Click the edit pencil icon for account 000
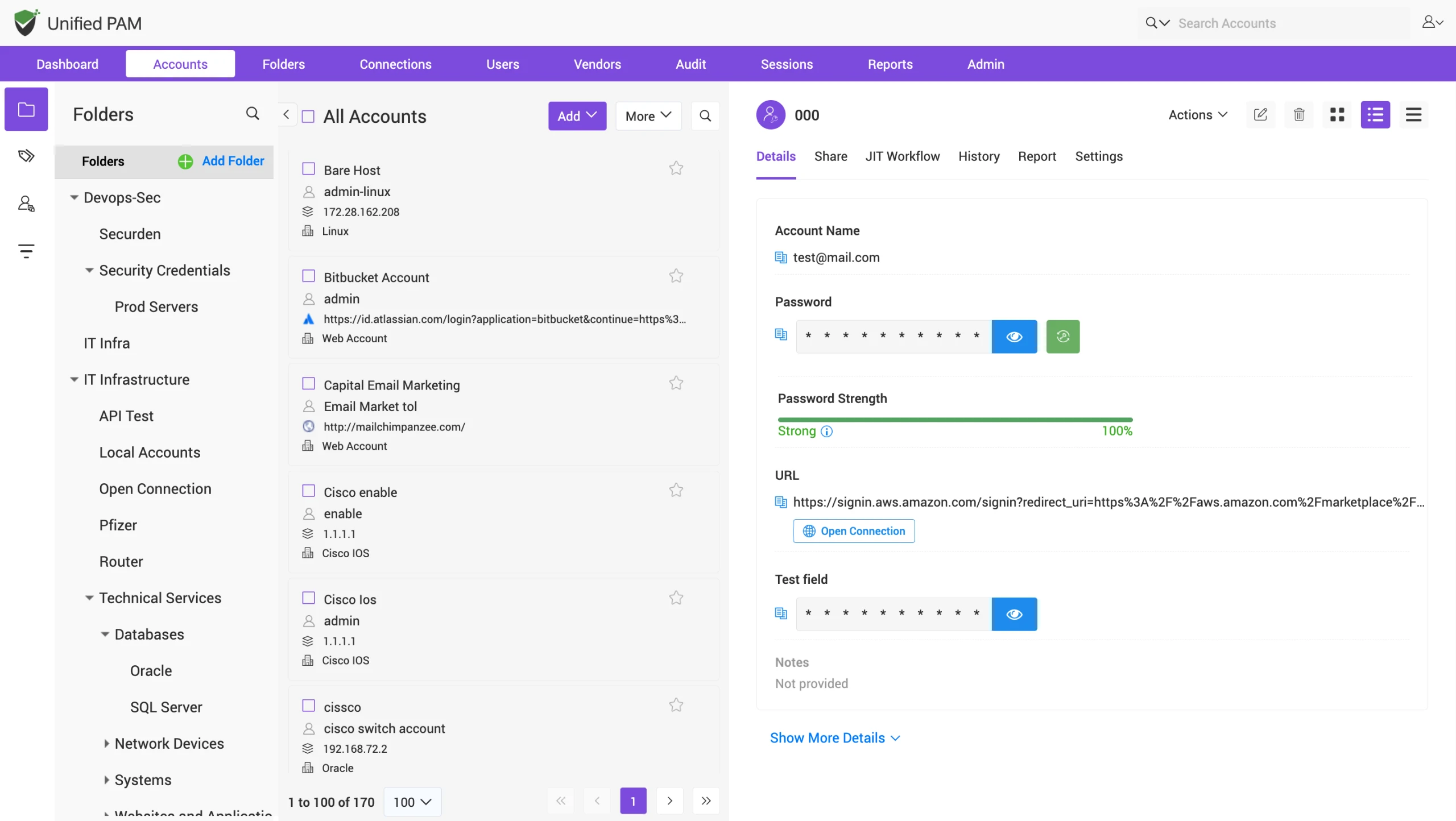Screen dimensions: 1456x821 1260,115
